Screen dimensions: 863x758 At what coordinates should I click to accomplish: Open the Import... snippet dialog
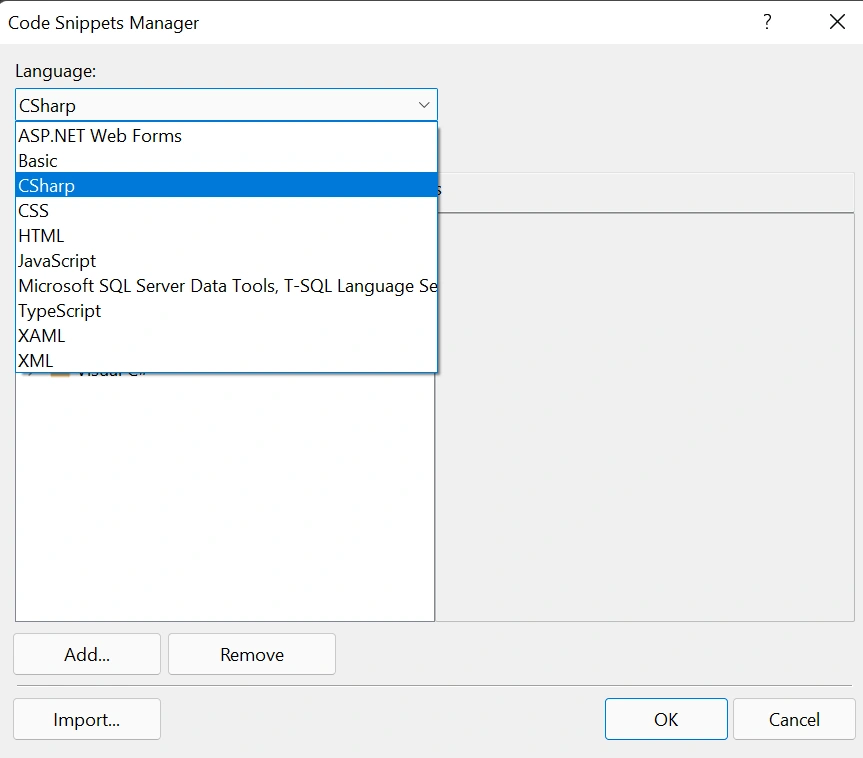pyautogui.click(x=87, y=719)
